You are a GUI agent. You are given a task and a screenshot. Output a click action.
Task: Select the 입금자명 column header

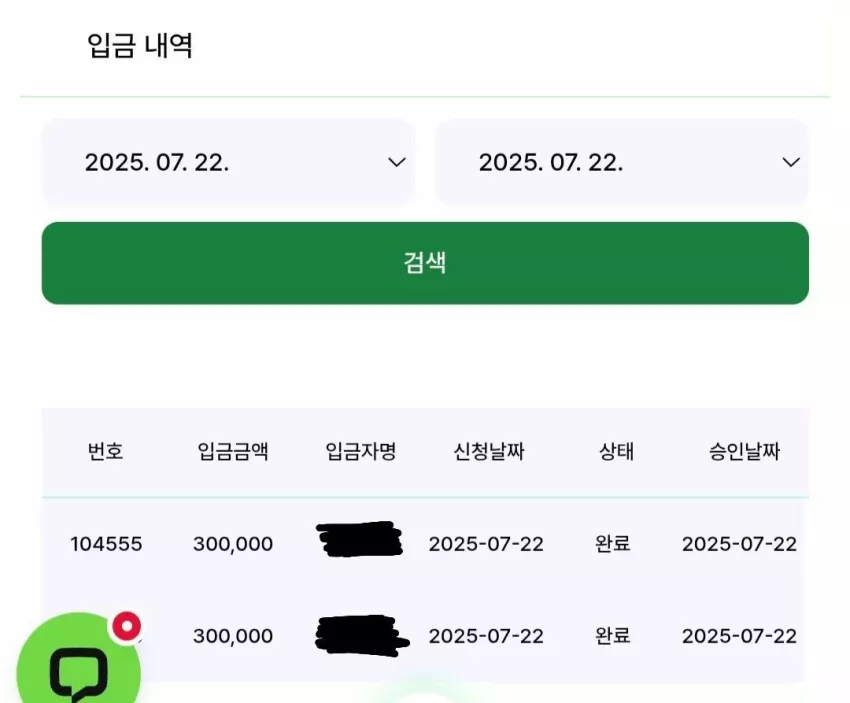click(x=361, y=451)
